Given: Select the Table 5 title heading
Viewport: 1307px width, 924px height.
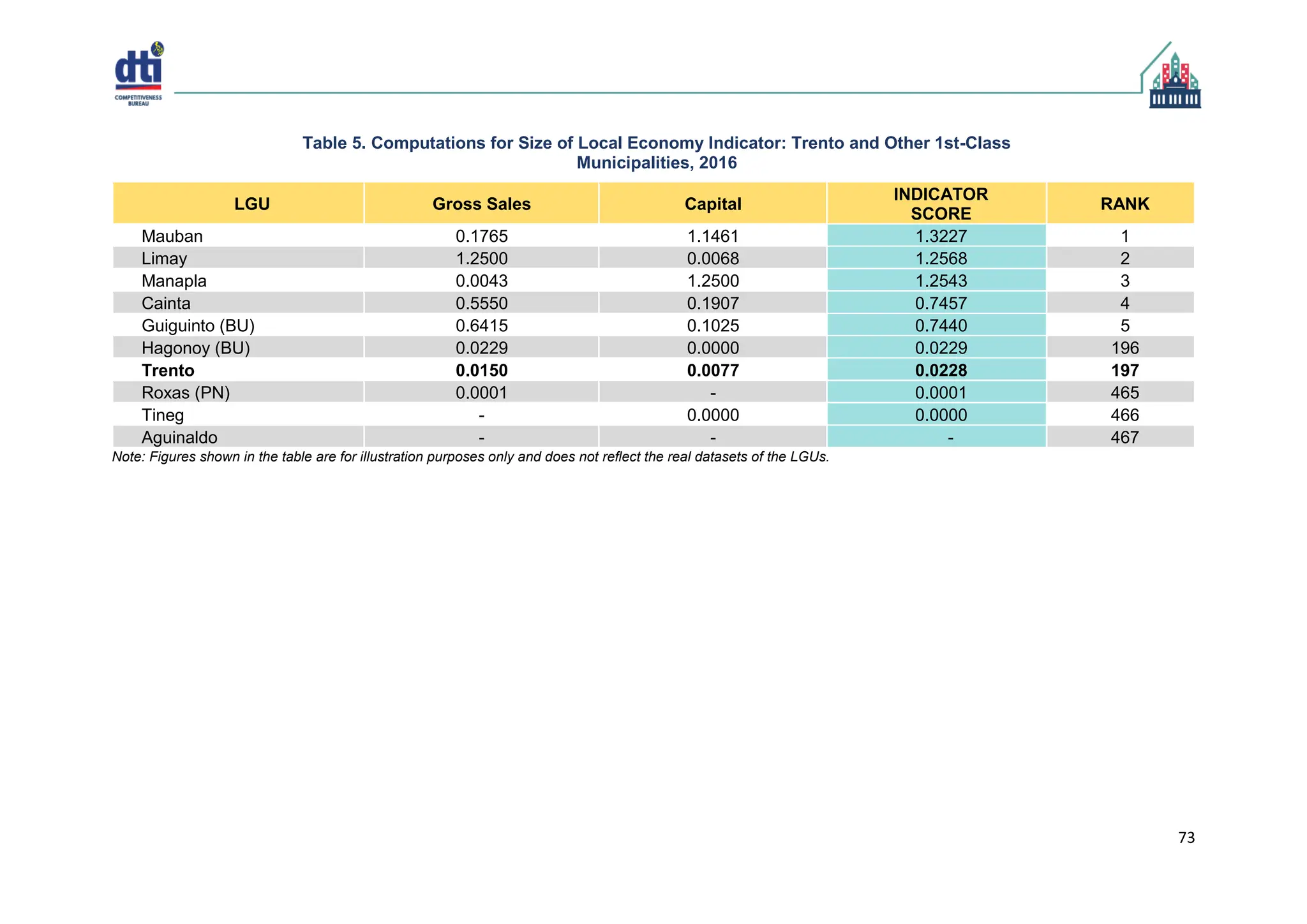Looking at the screenshot, I should pyautogui.click(x=656, y=153).
